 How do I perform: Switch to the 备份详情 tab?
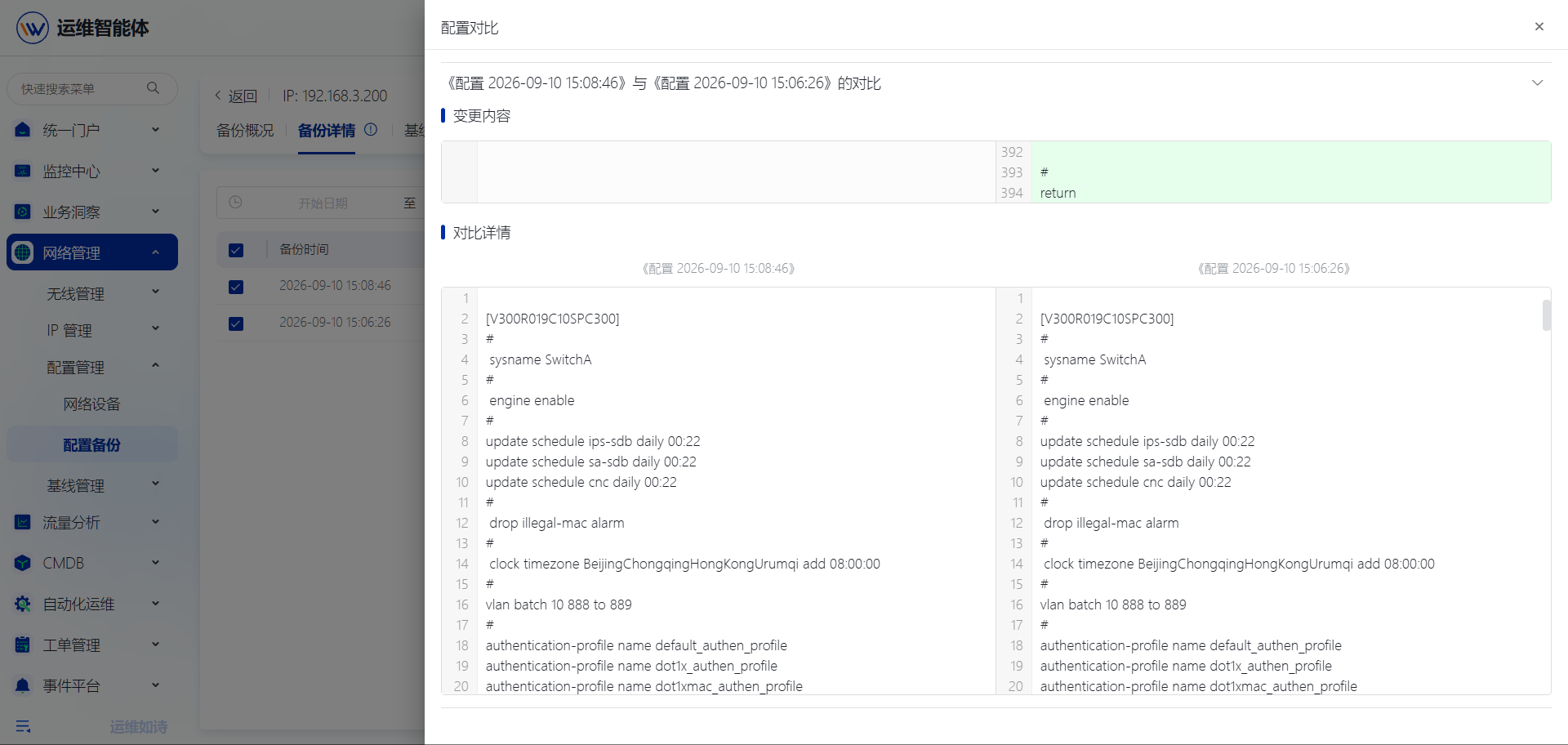coord(327,131)
